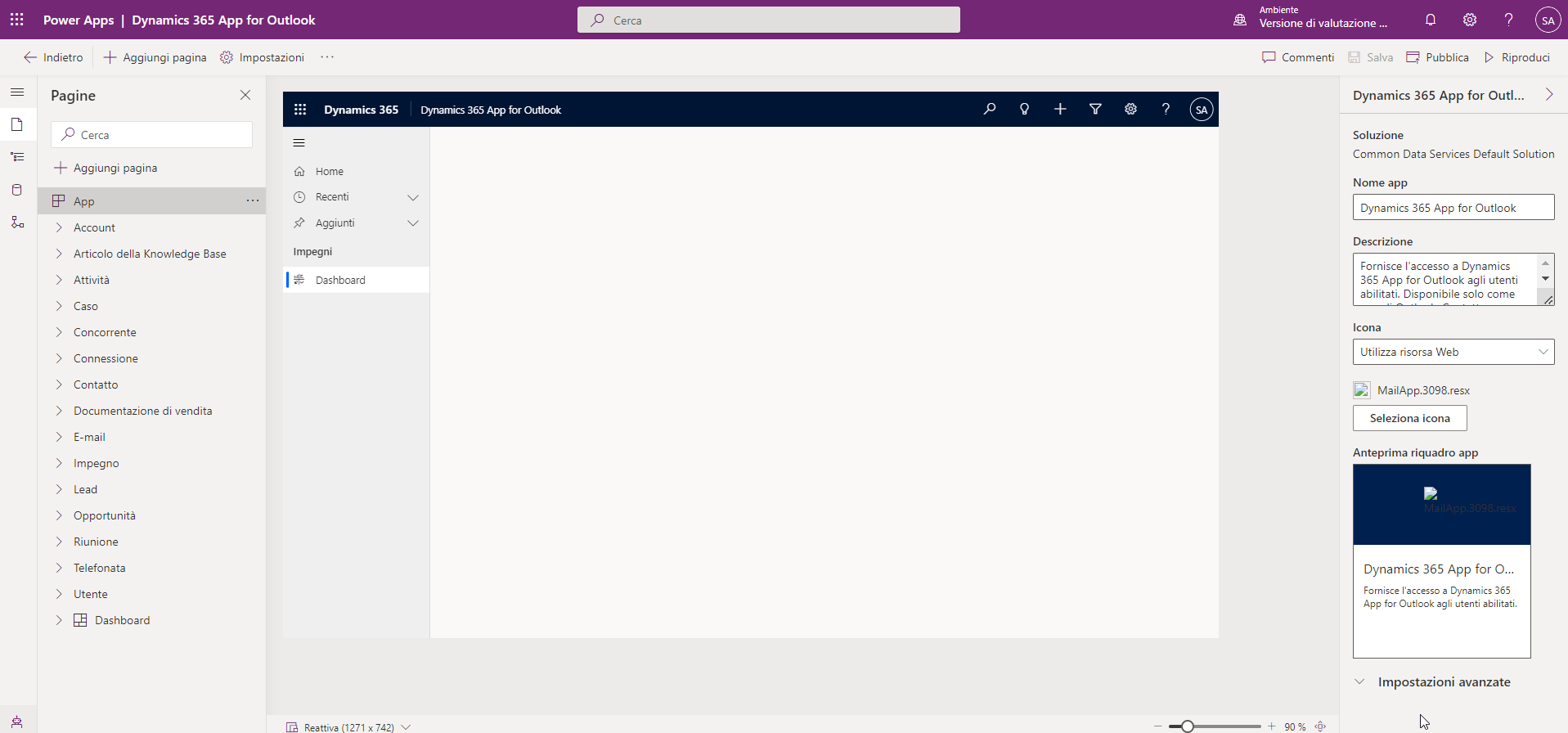
Task: Select the Opportunità page
Action: (105, 515)
